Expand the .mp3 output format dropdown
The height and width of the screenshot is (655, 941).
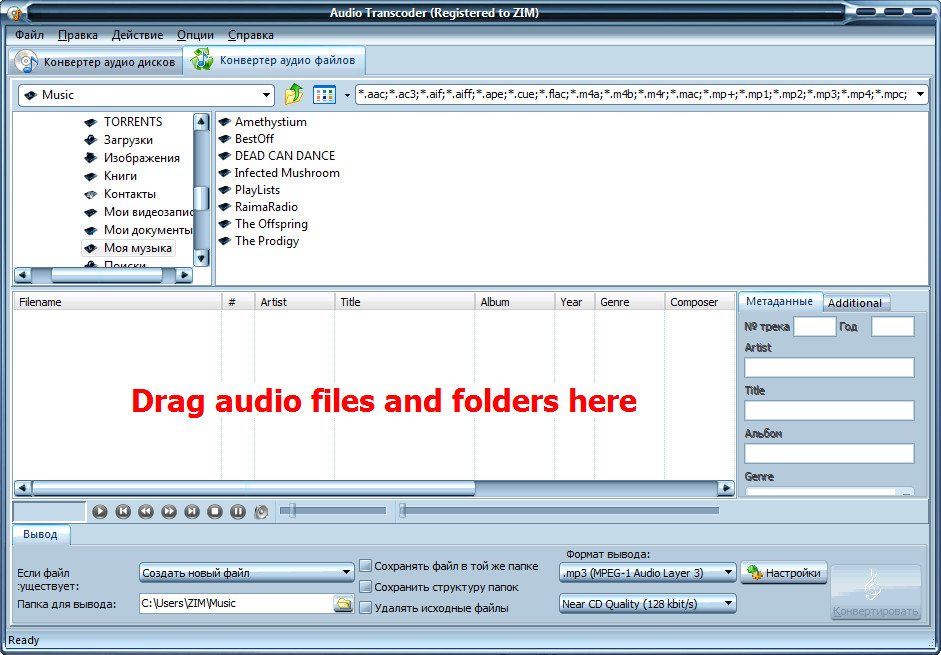pos(728,573)
